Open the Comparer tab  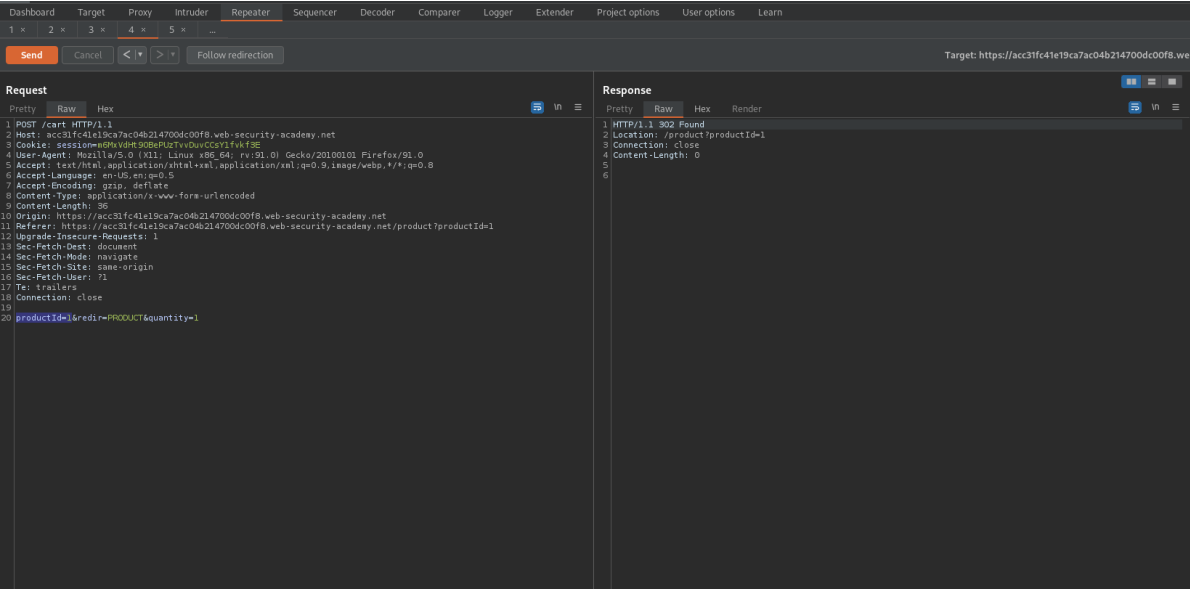pyautogui.click(x=439, y=12)
